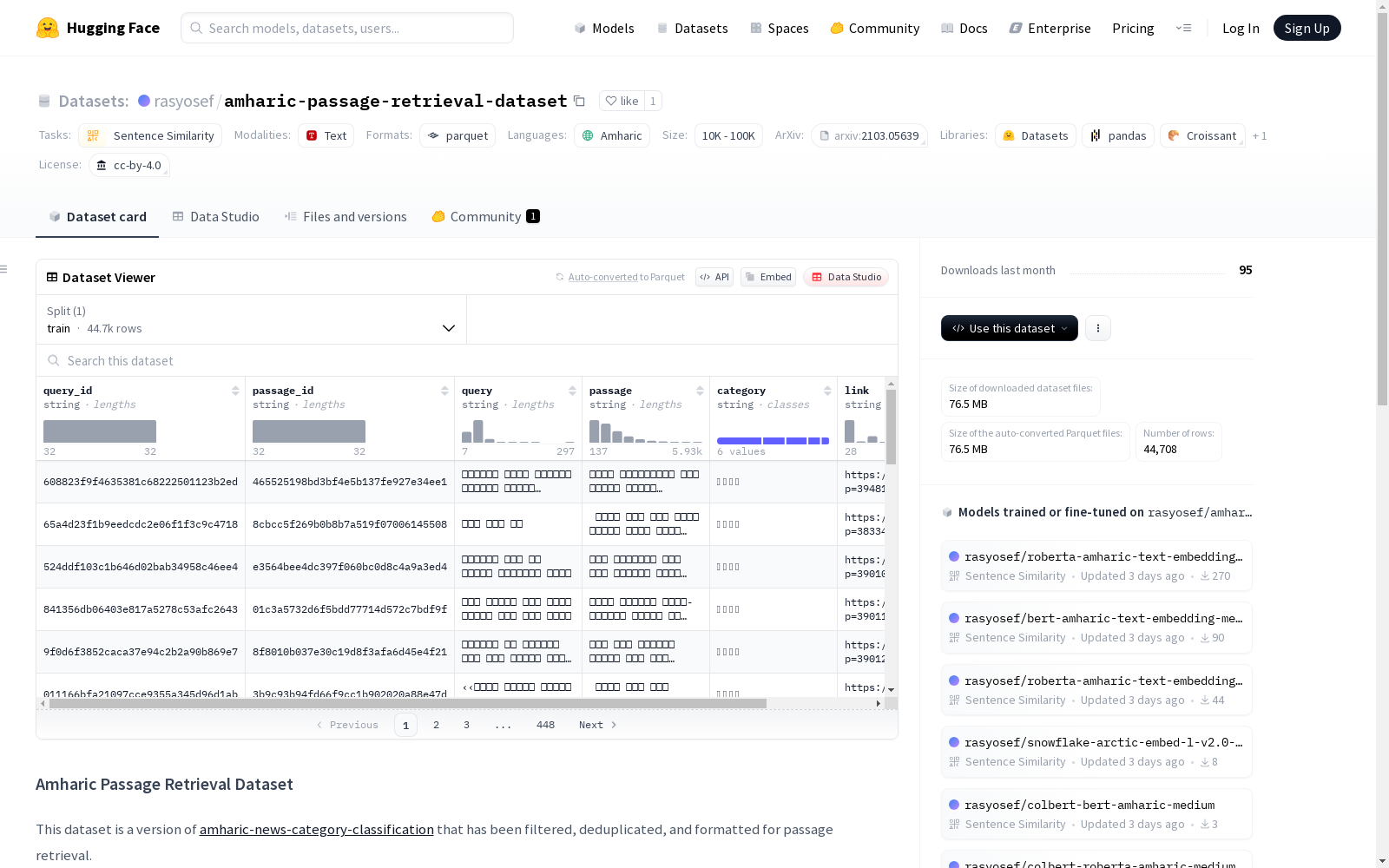Viewport: 1389px width, 868px height.
Task: Open Docs in the top navigation
Action: (x=964, y=28)
